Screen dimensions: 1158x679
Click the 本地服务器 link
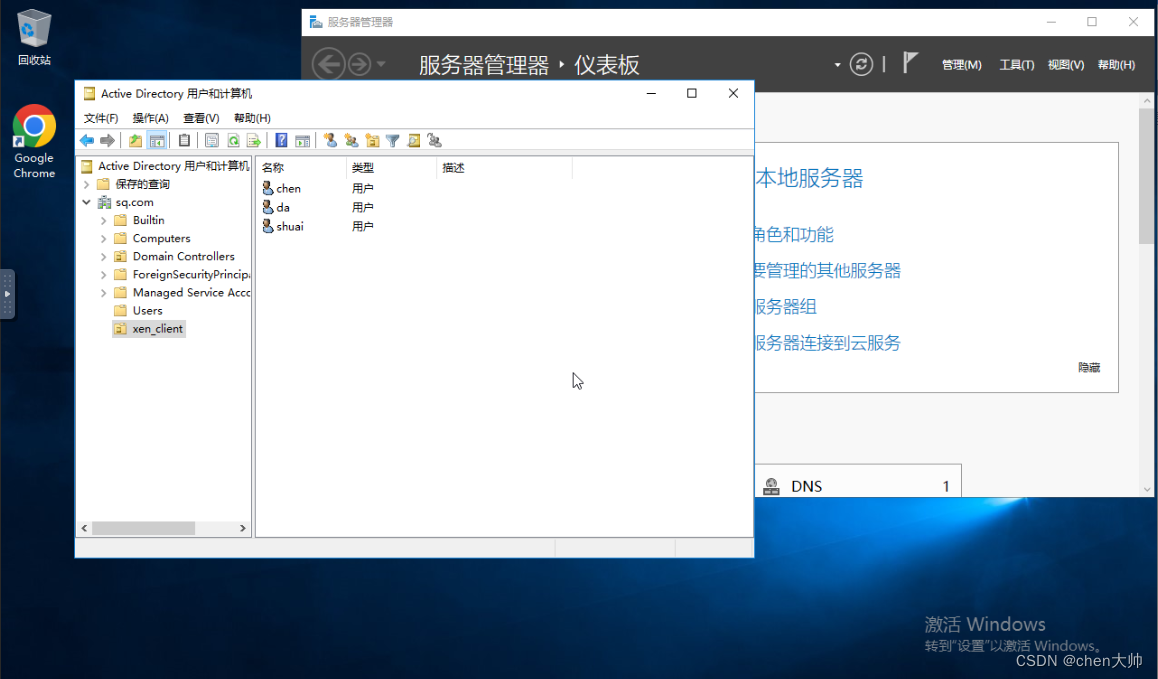click(809, 178)
